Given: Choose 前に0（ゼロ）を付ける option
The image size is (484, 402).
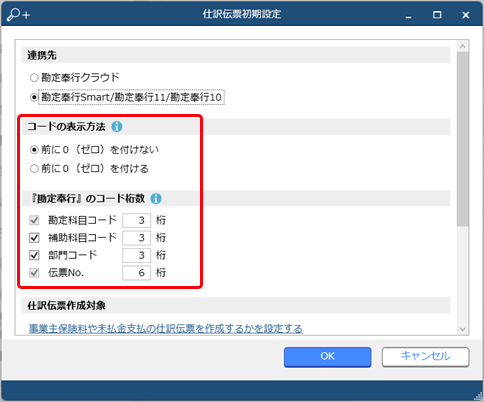Looking at the screenshot, I should pyautogui.click(x=34, y=169).
